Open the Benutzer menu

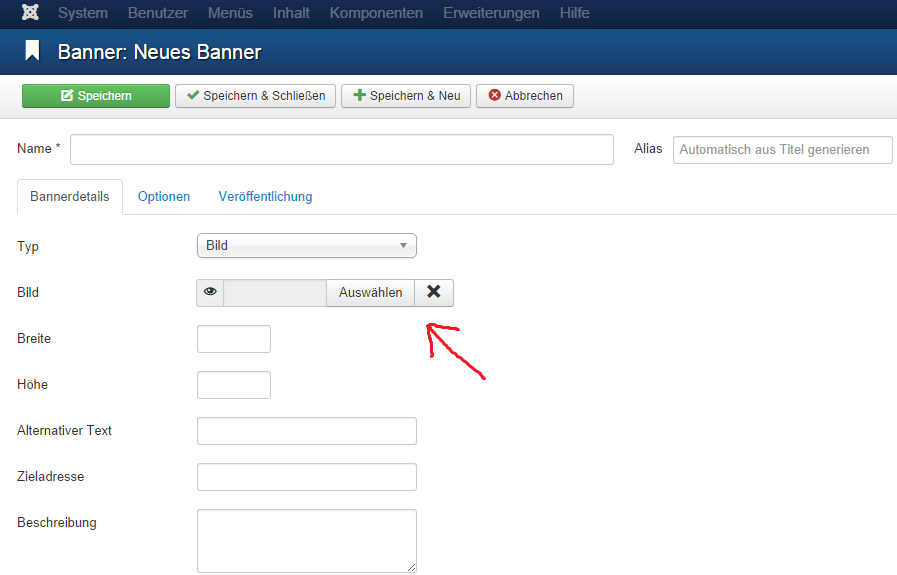click(158, 13)
